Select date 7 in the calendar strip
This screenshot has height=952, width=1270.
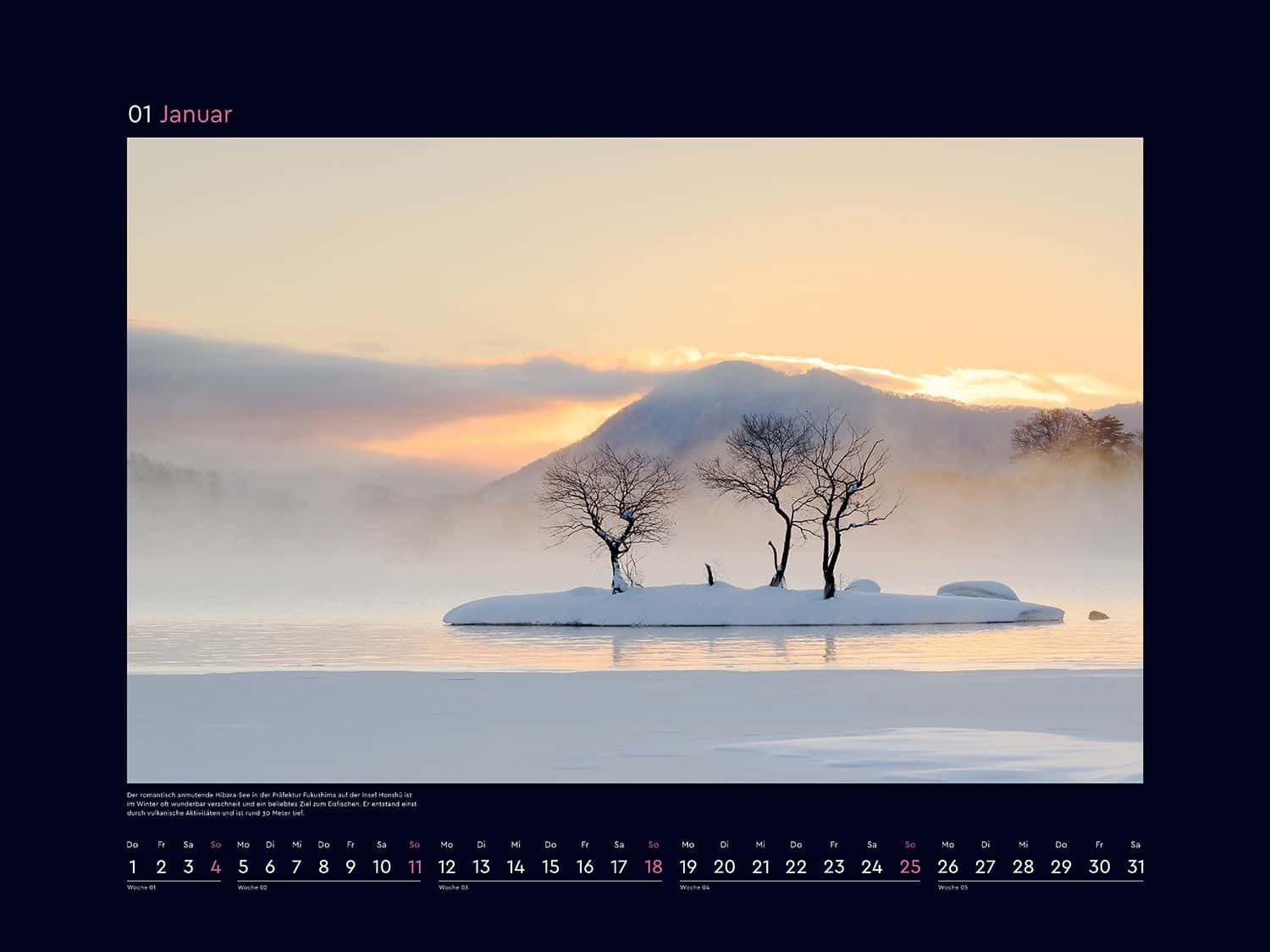point(296,867)
